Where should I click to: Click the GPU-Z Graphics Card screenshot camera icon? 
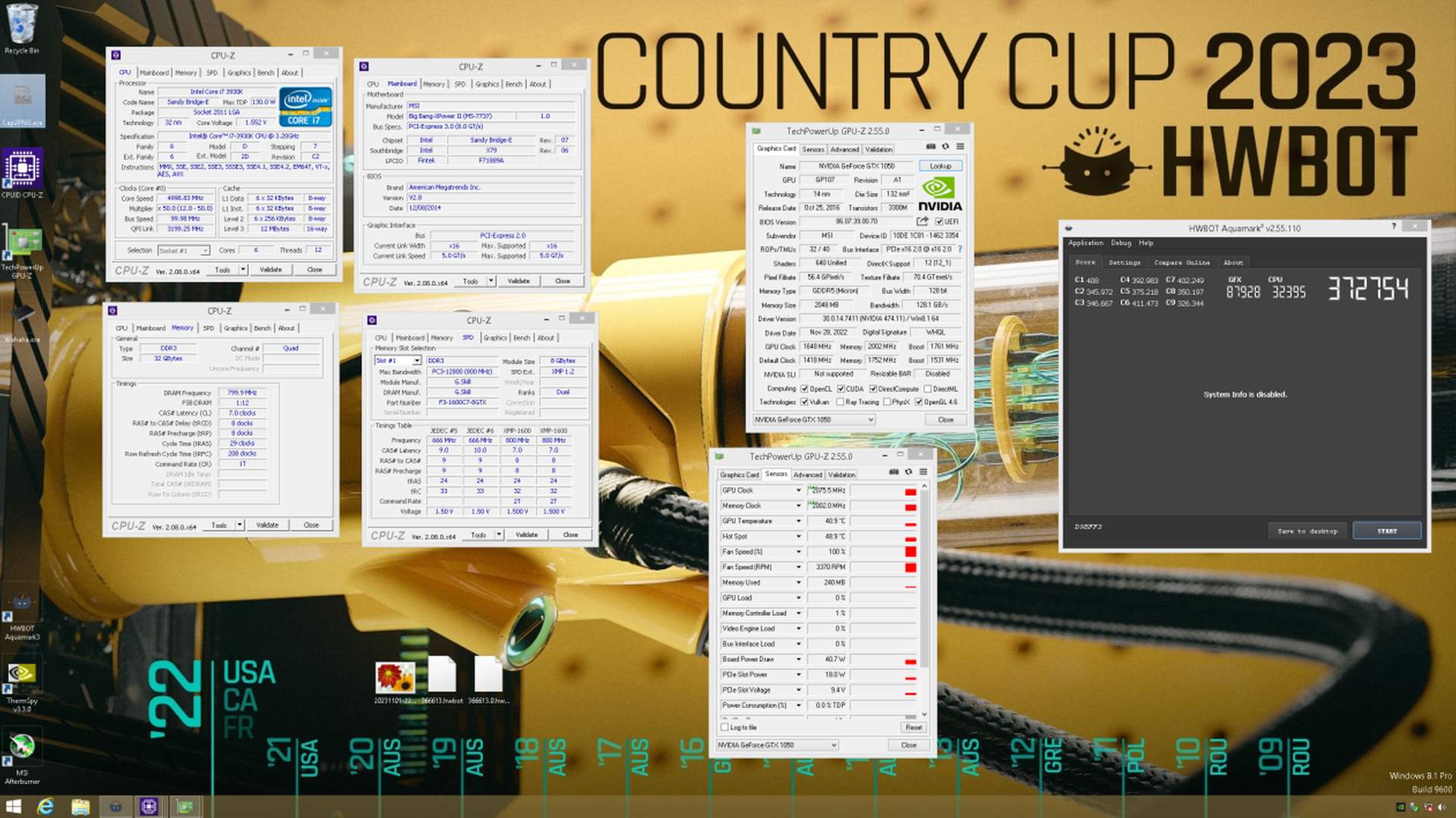931,147
